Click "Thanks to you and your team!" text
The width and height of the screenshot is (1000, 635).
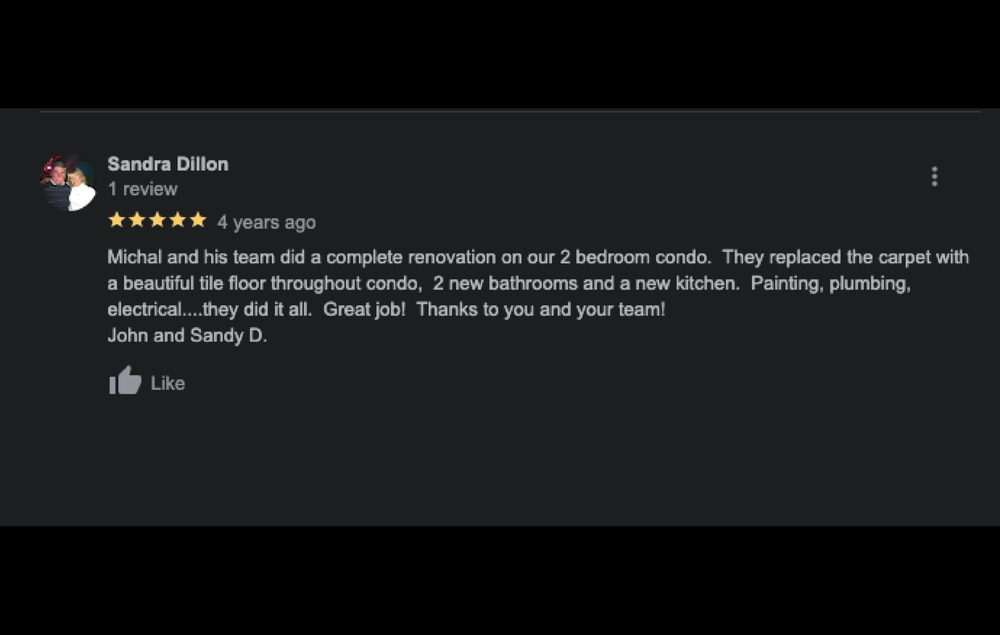pos(540,309)
